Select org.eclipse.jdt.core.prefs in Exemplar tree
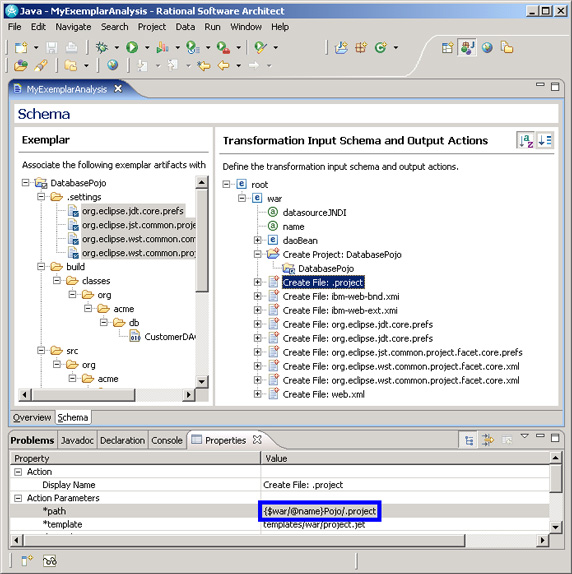The width and height of the screenshot is (572, 574). 132,211
